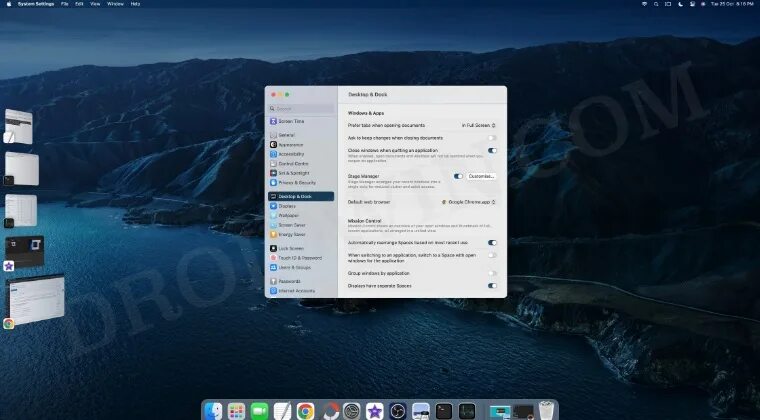
Task: Click the Focus moon menu bar icon
Action: click(680, 4)
